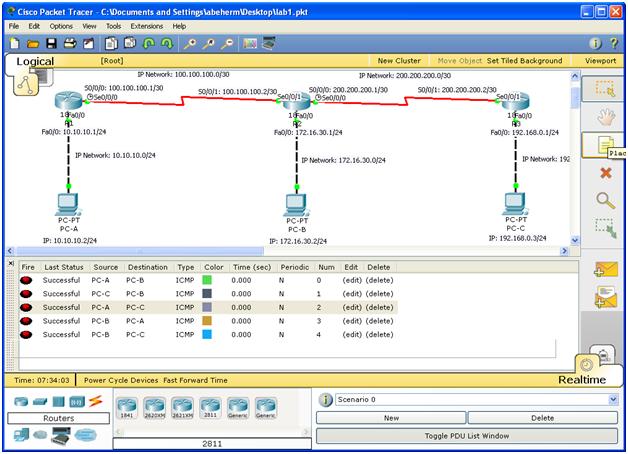Close the PDU list panel with the x
The image size is (628, 454).
[x=11, y=263]
